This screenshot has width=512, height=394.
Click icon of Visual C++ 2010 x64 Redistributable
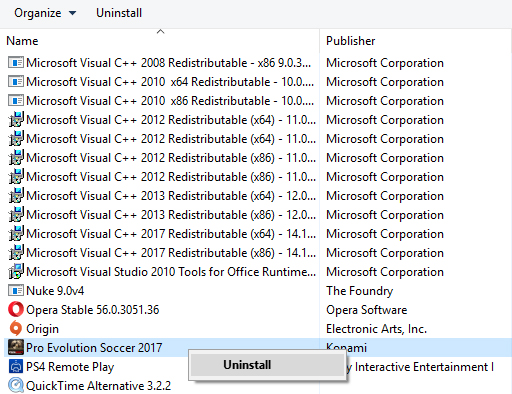(16, 82)
